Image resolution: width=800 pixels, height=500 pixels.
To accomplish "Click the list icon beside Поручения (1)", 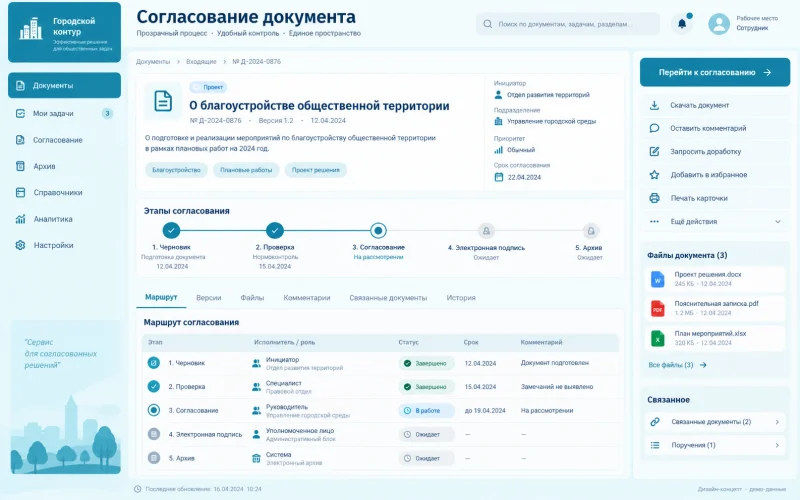I will 655,445.
